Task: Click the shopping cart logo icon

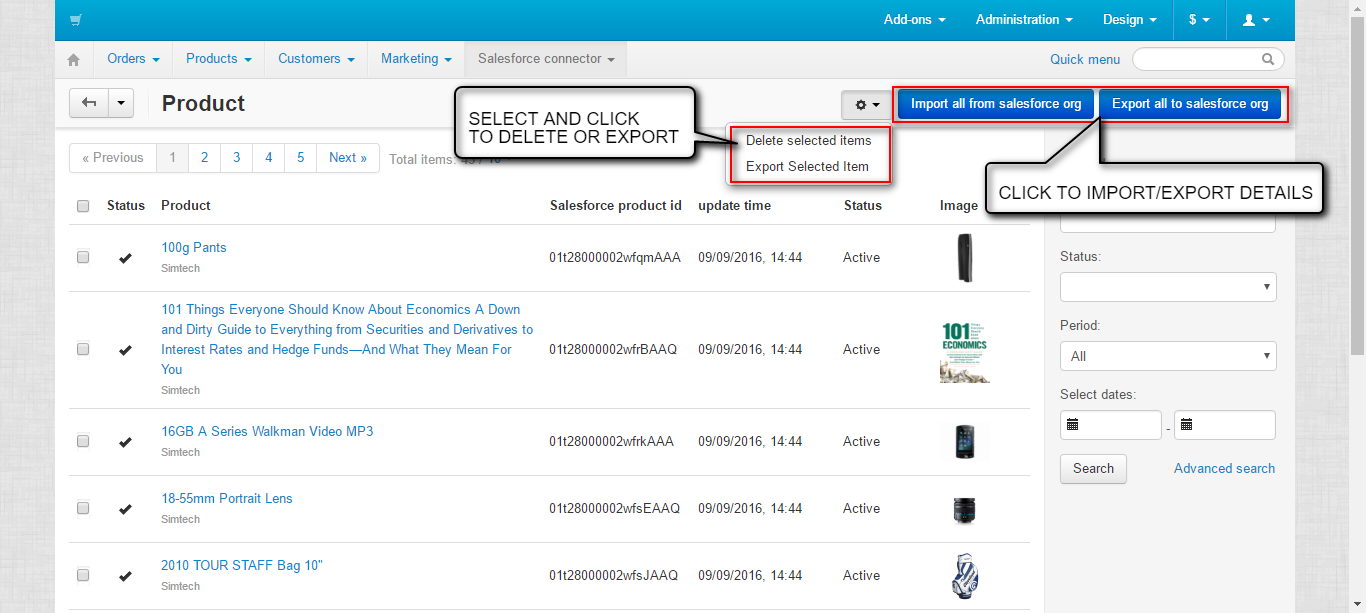Action: pyautogui.click(x=76, y=19)
